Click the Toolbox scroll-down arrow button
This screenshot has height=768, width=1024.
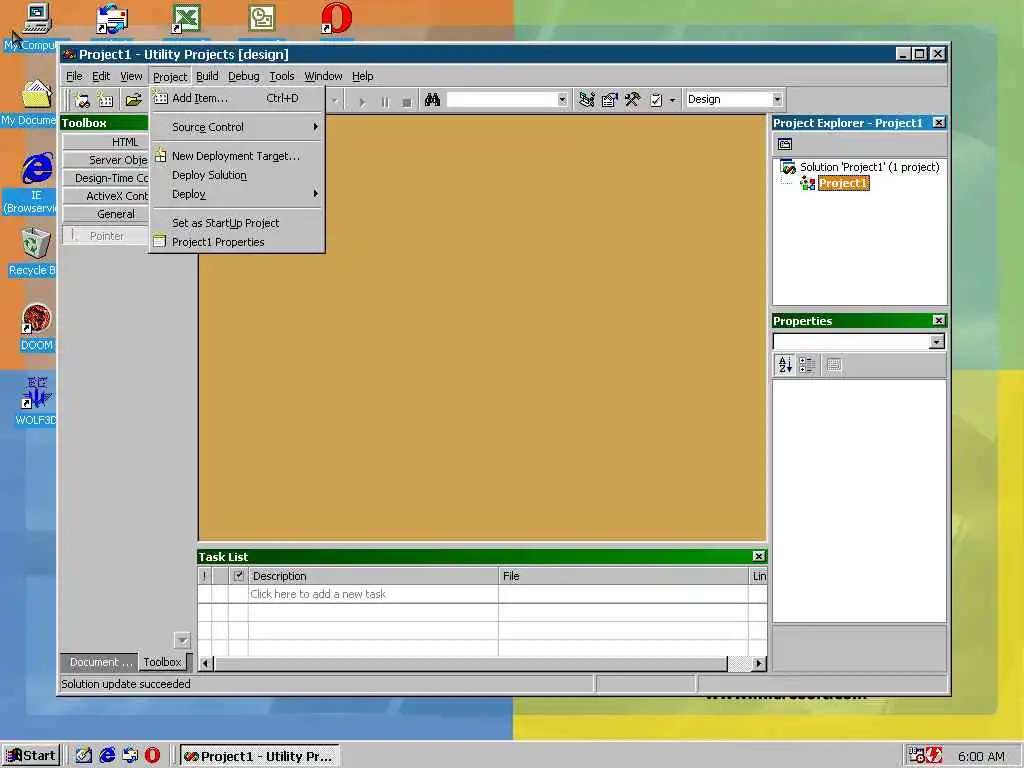coord(182,640)
